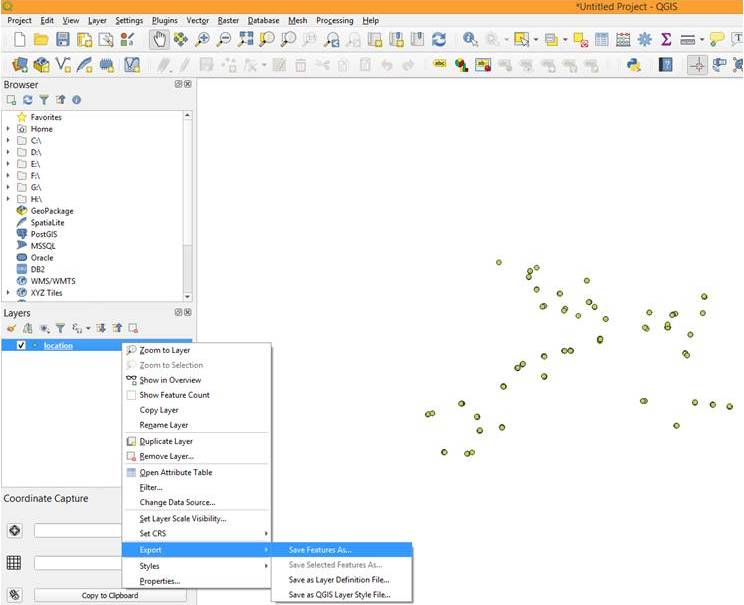Click the Remove Layer icon in Layers toolbar
The image size is (744, 605).
point(133,328)
